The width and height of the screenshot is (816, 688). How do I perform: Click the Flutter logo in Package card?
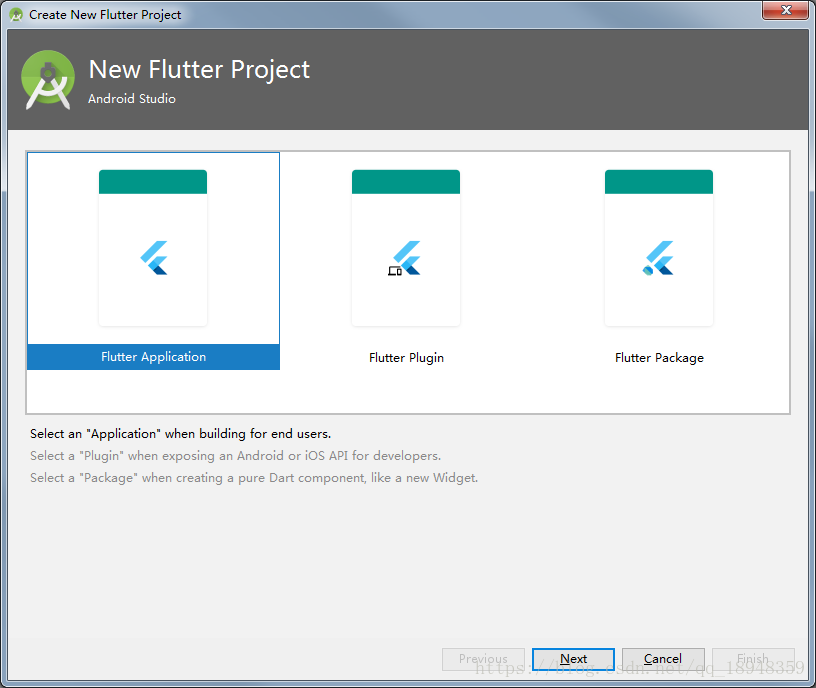(658, 258)
